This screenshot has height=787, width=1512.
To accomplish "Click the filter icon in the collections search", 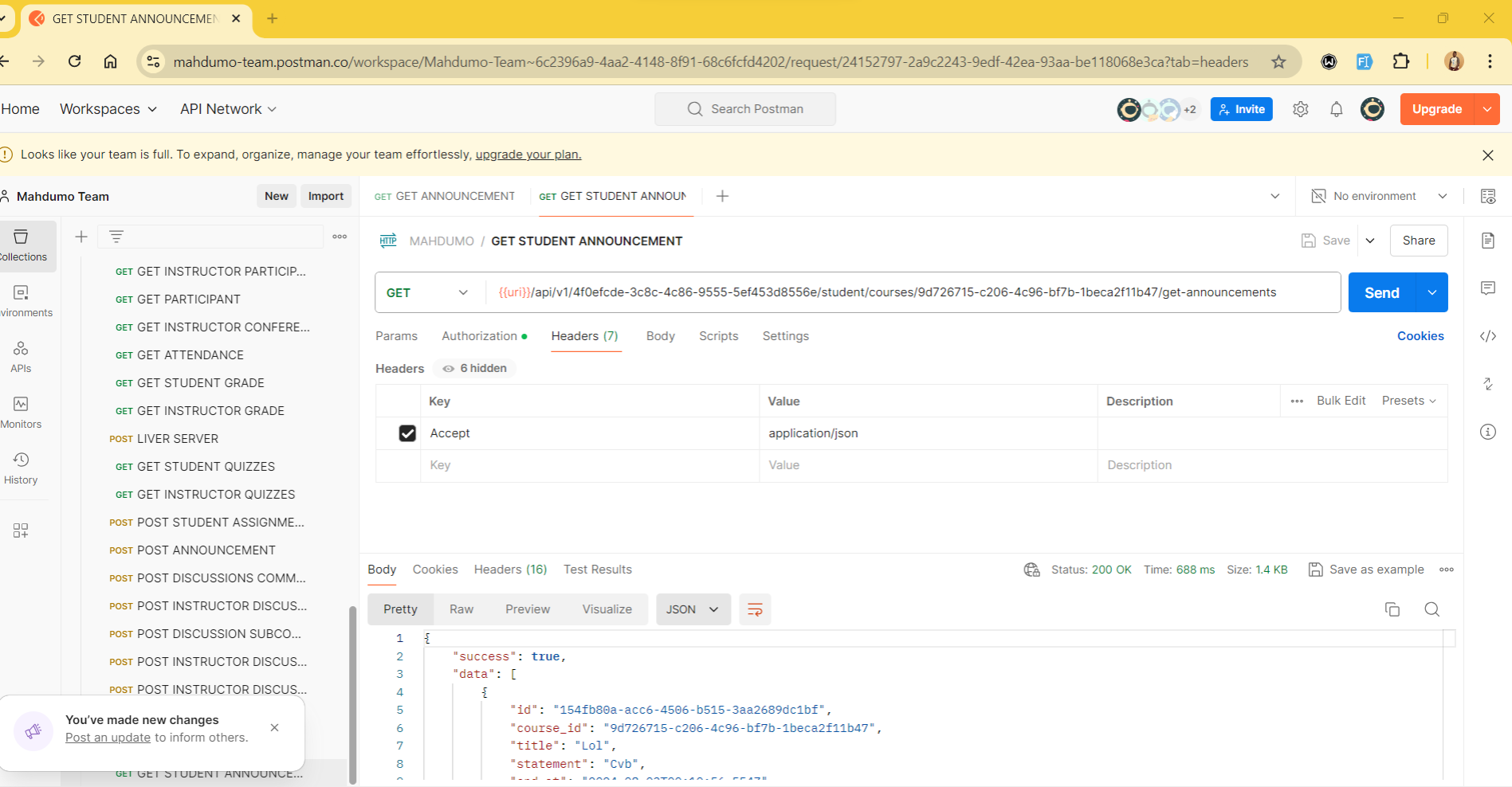I will (116, 237).
